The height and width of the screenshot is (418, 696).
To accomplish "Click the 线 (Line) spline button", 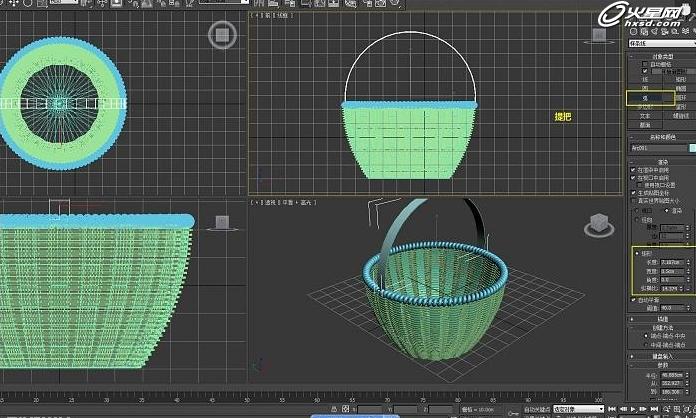I will coord(645,78).
